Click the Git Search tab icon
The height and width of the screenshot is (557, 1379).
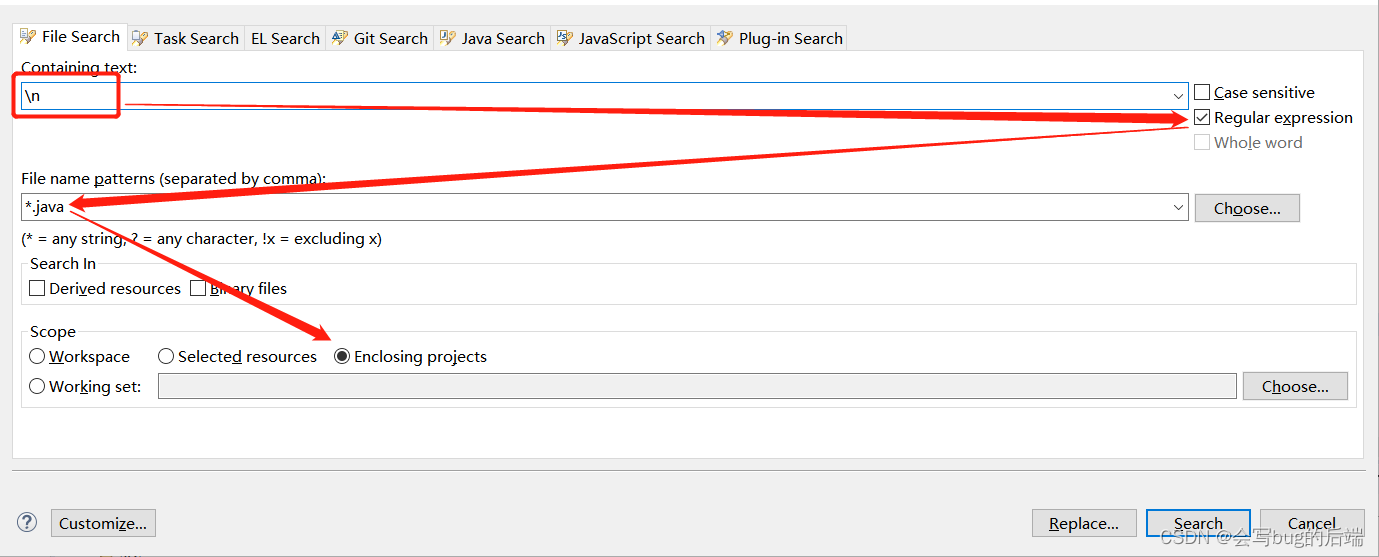coord(340,38)
